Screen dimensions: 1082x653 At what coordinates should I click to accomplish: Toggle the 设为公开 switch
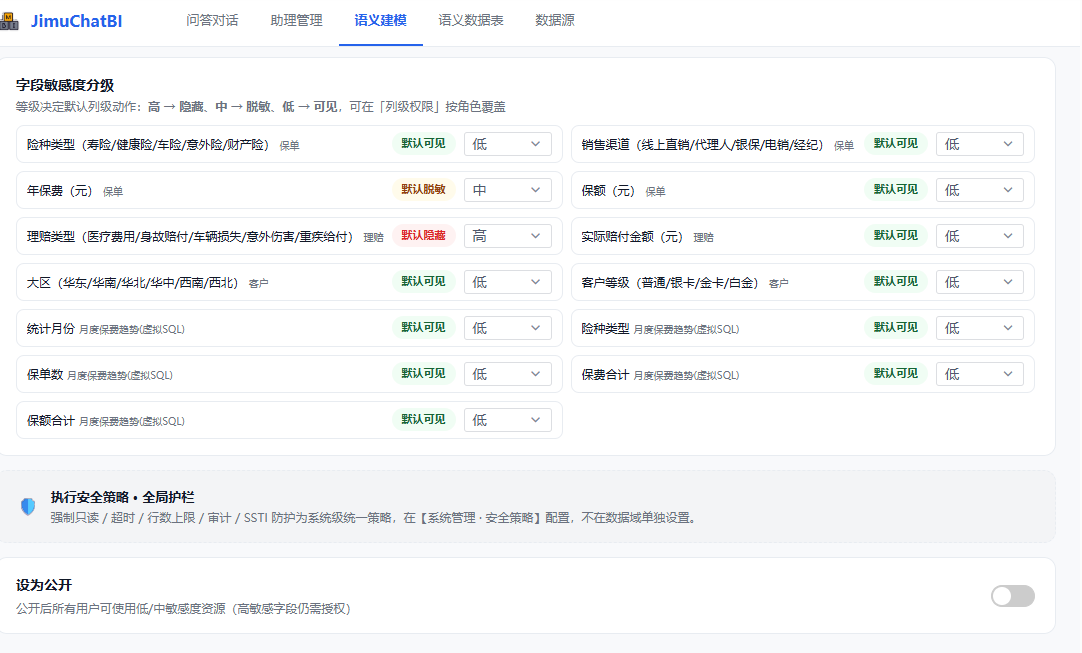pyautogui.click(x=1012, y=596)
